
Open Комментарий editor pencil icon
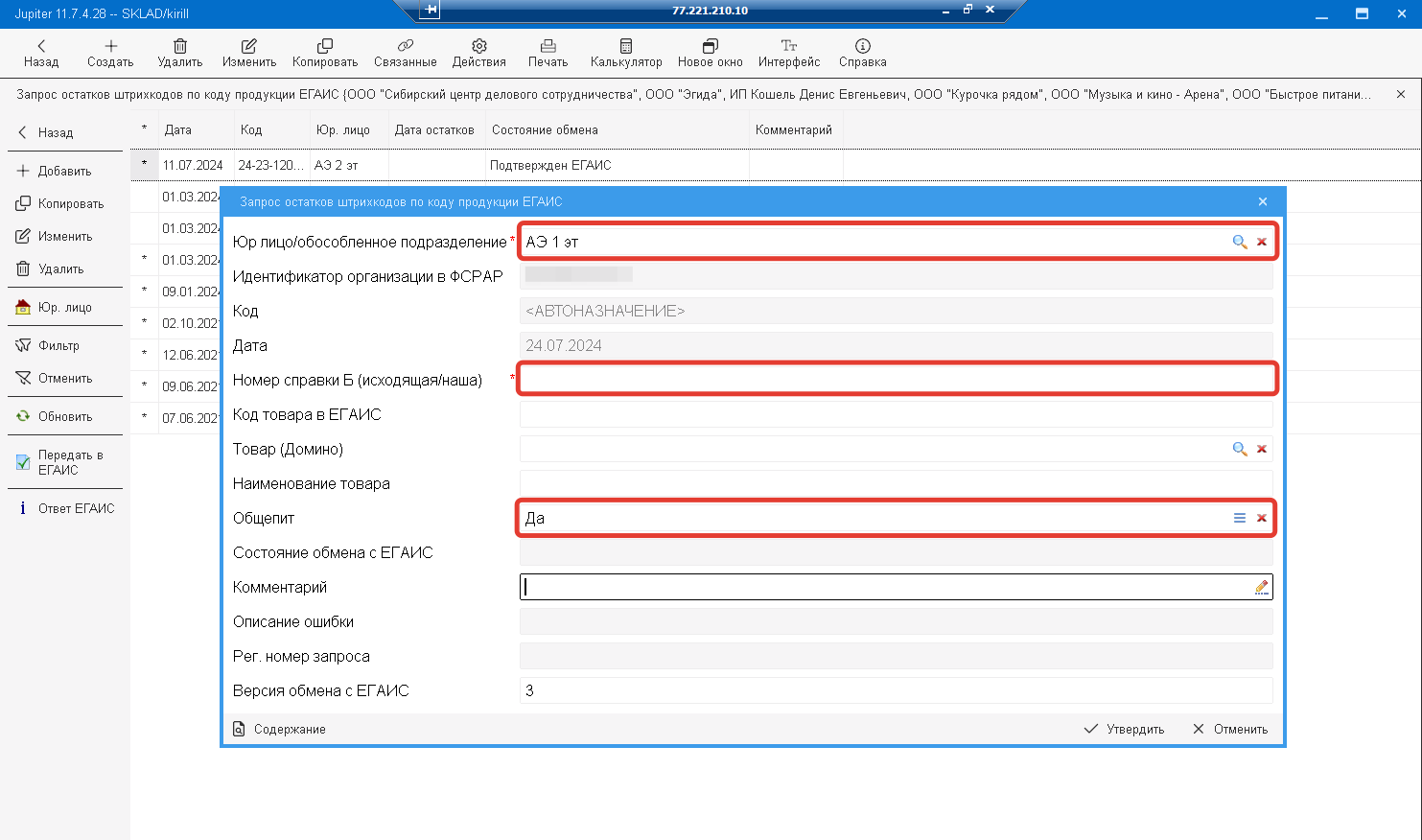[1262, 587]
